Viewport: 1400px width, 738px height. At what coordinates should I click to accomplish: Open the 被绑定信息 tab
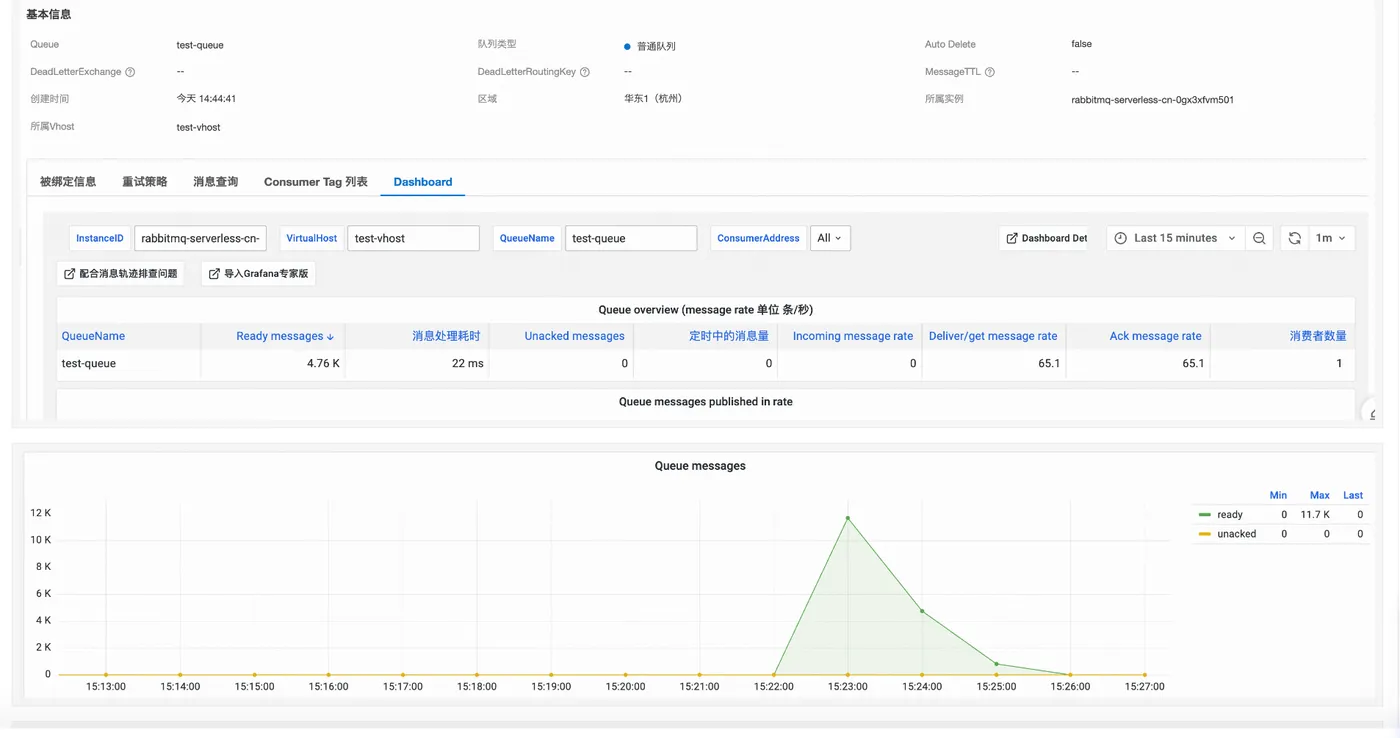click(68, 182)
